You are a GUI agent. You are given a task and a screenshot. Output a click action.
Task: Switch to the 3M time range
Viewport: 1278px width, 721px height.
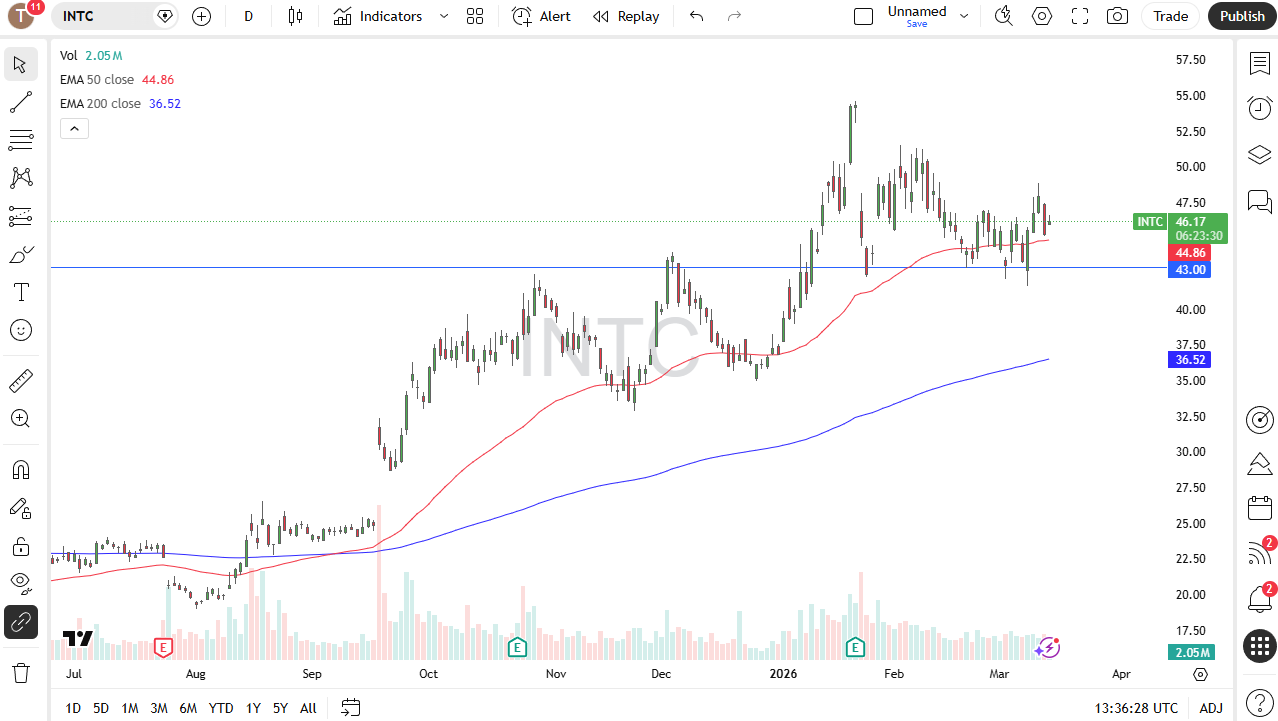[159, 708]
